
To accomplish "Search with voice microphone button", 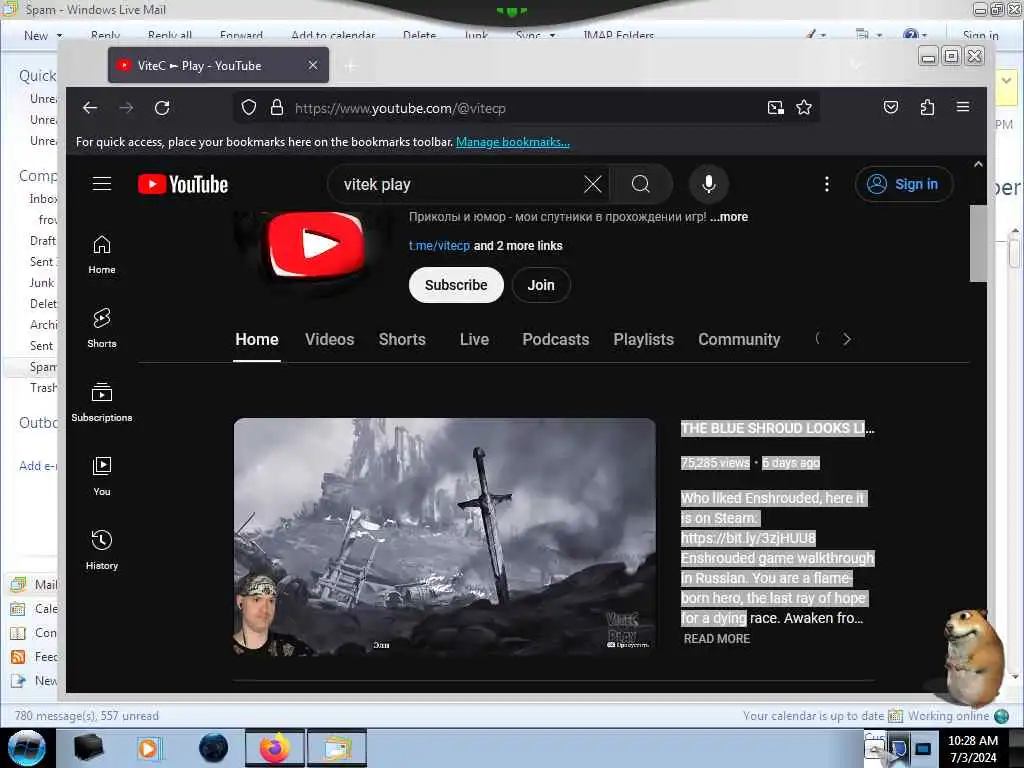I will [709, 184].
